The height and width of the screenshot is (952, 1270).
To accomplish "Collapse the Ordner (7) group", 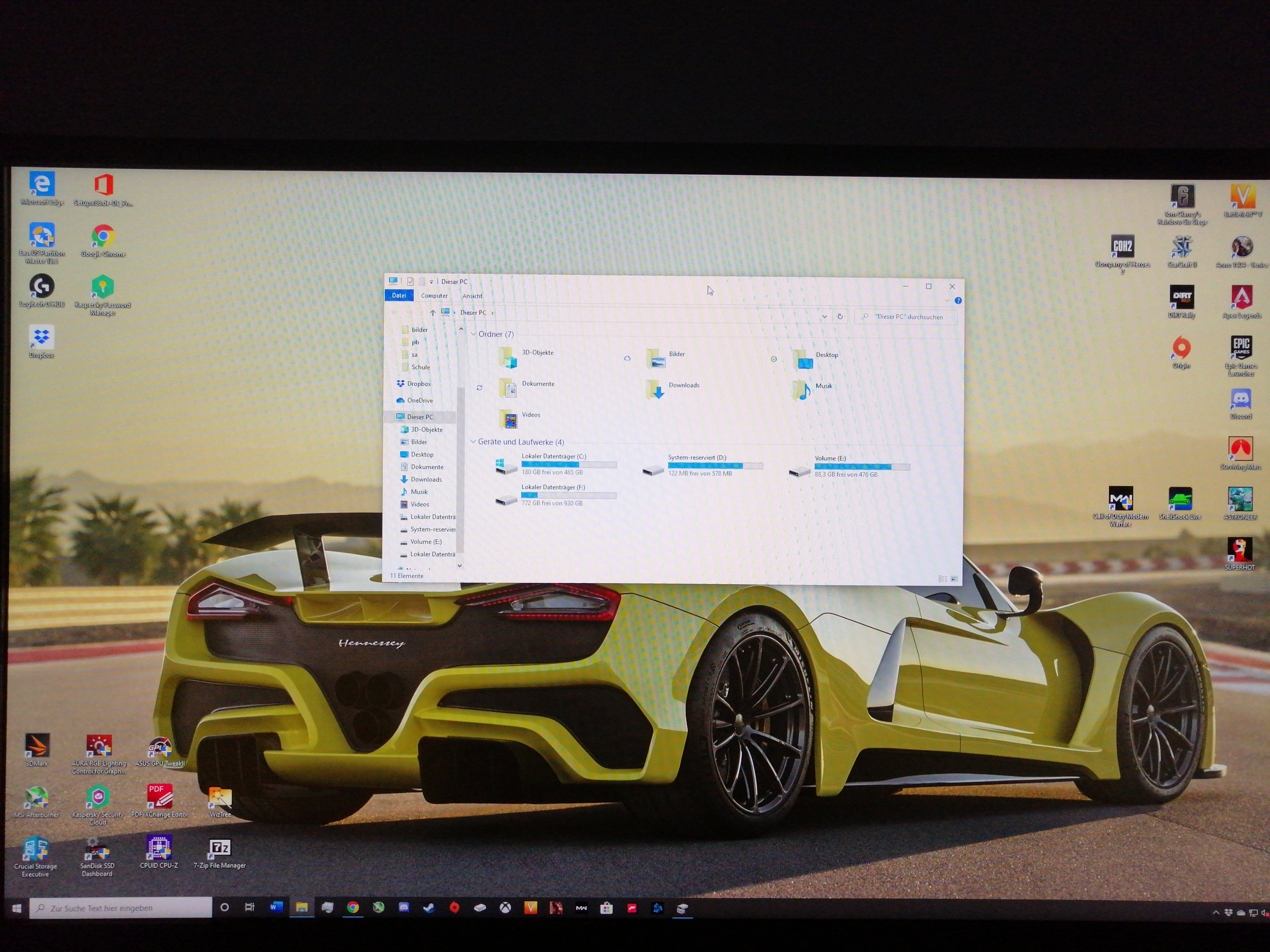I will pyautogui.click(x=474, y=334).
